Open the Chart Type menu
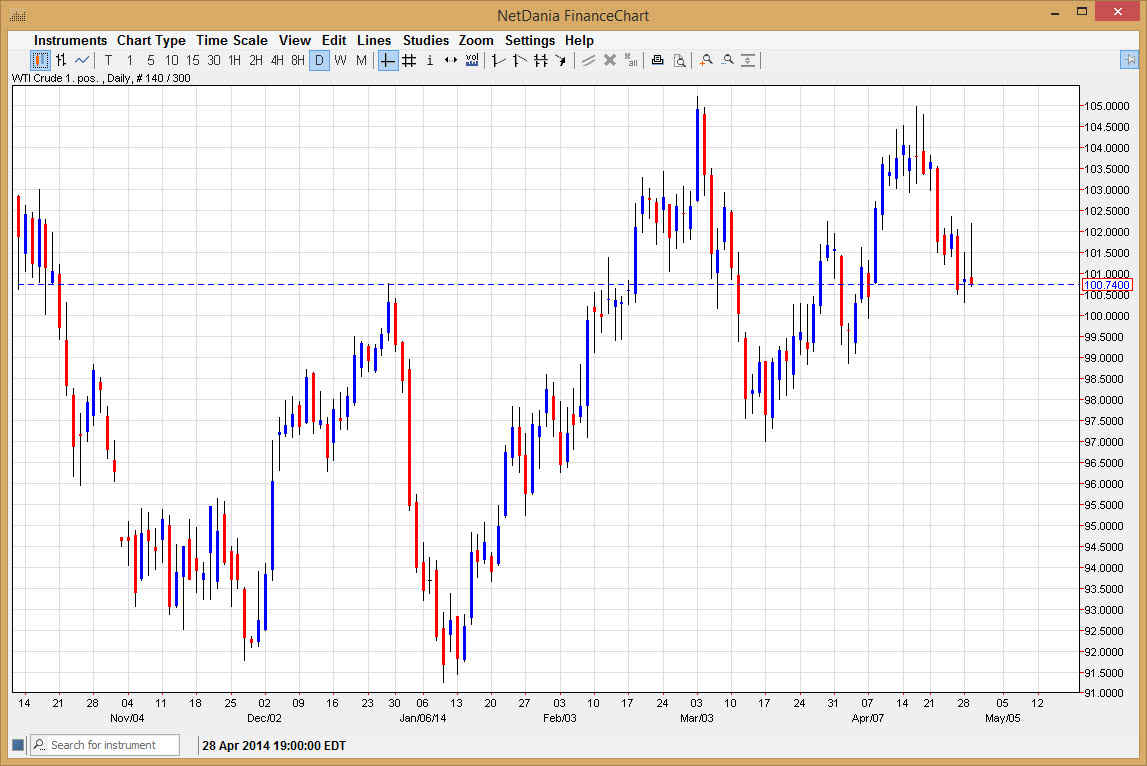The height and width of the screenshot is (766, 1147). pyautogui.click(x=151, y=40)
